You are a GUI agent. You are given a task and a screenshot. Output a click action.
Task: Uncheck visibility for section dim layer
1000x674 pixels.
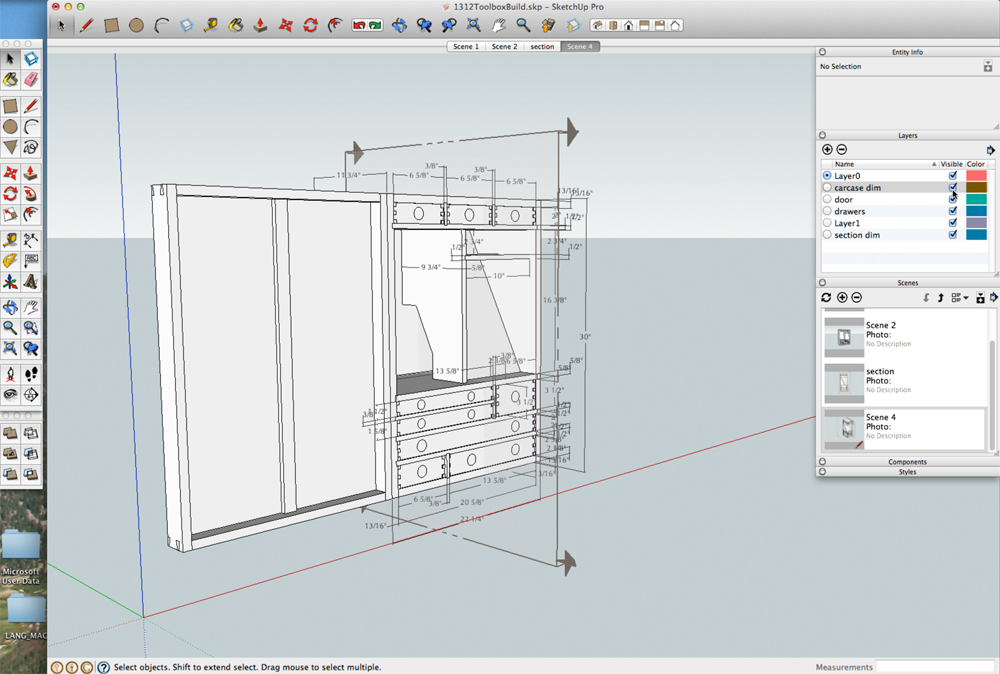tap(953, 235)
